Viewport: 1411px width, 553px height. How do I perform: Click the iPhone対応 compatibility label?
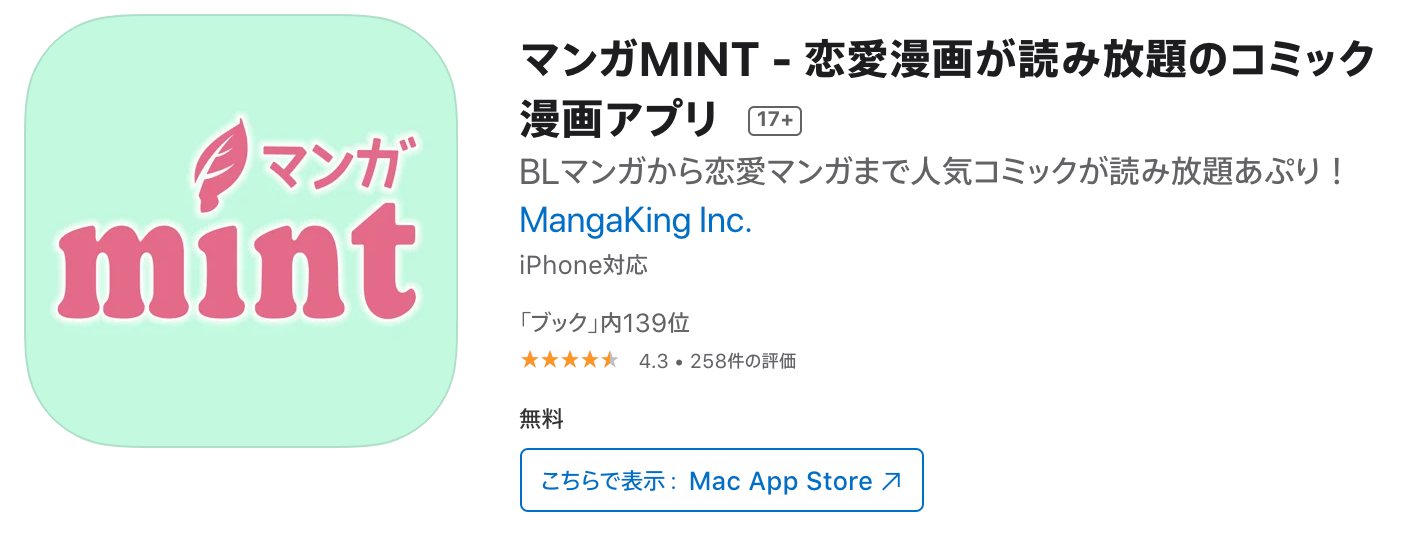(x=583, y=265)
